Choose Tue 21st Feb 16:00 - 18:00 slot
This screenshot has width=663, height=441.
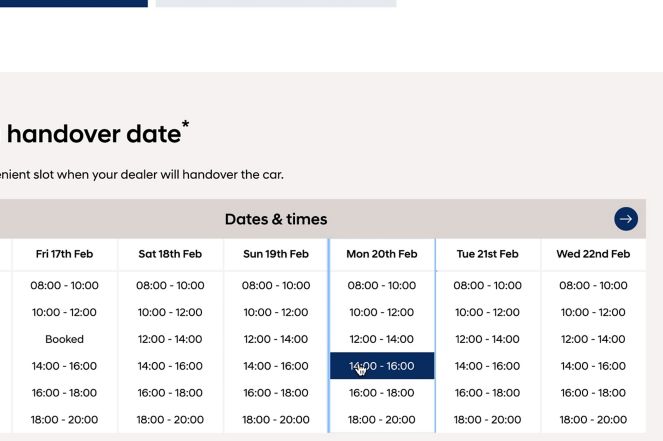pos(488,393)
